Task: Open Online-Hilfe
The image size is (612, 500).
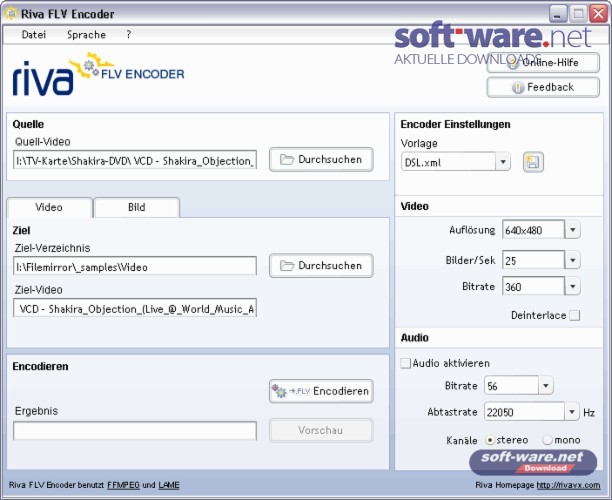Action: [x=543, y=62]
